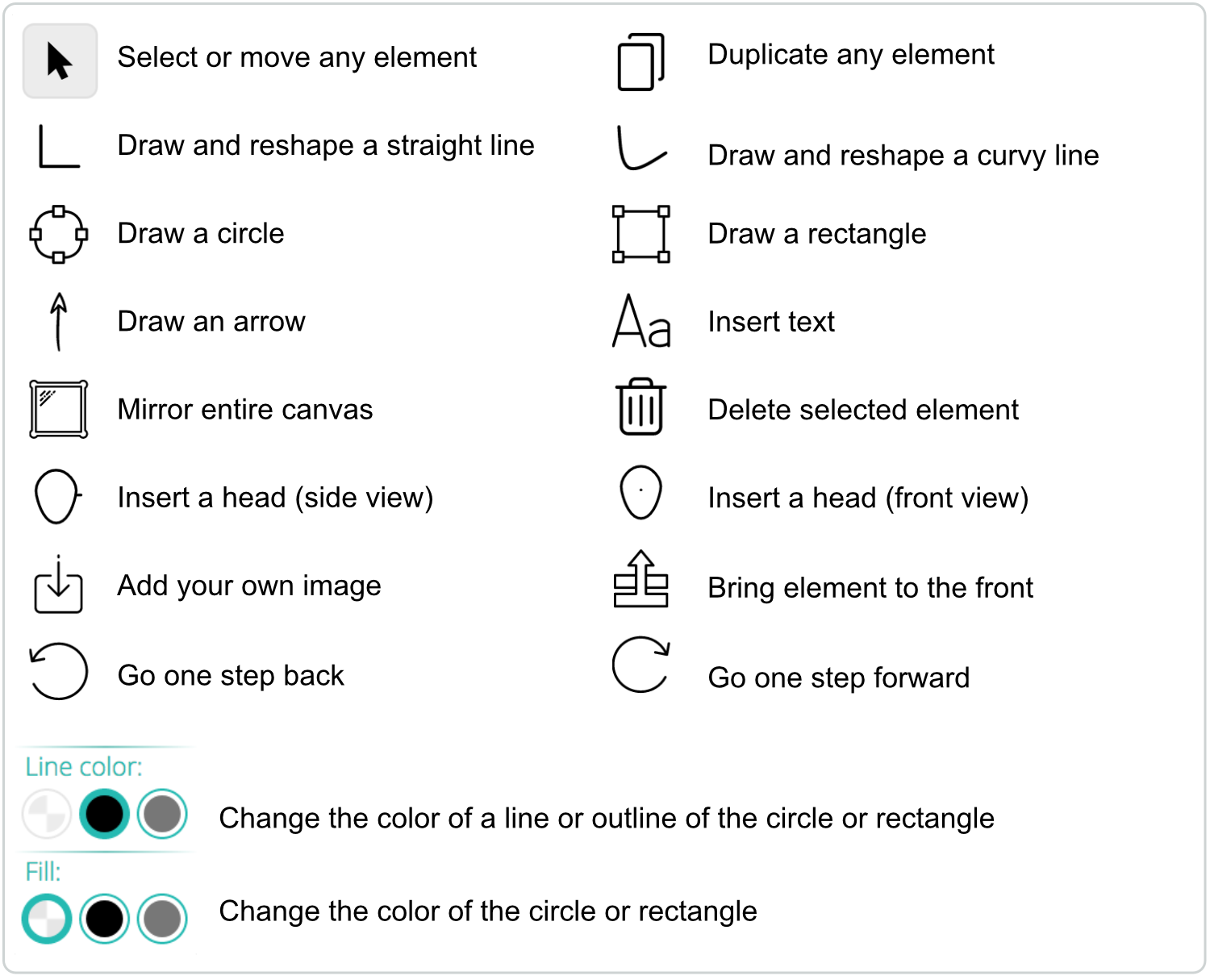The height and width of the screenshot is (980, 1210).
Task: Pick the curvy line drawing tool
Action: coord(640,148)
